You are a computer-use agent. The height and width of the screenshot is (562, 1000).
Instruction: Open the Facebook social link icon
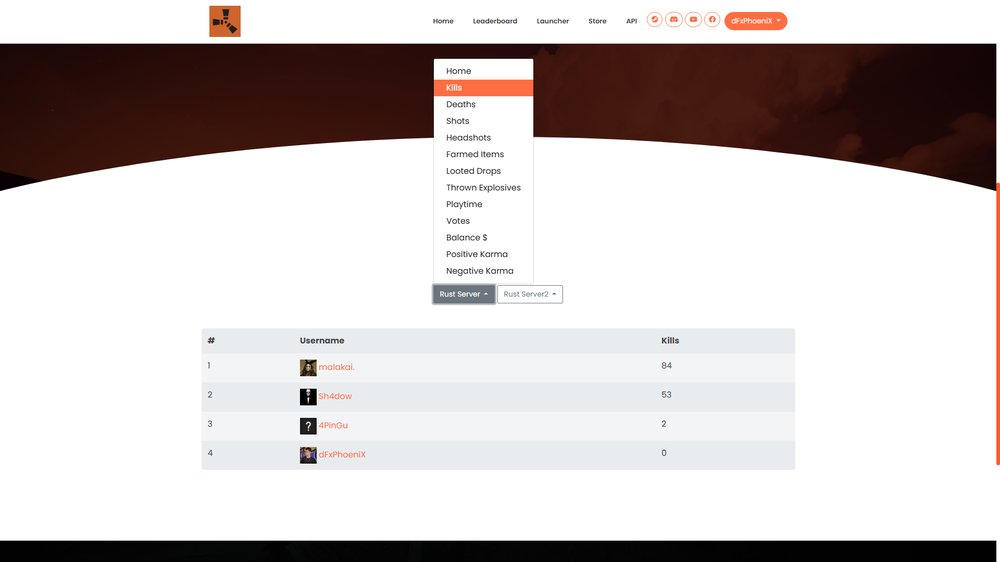712,20
